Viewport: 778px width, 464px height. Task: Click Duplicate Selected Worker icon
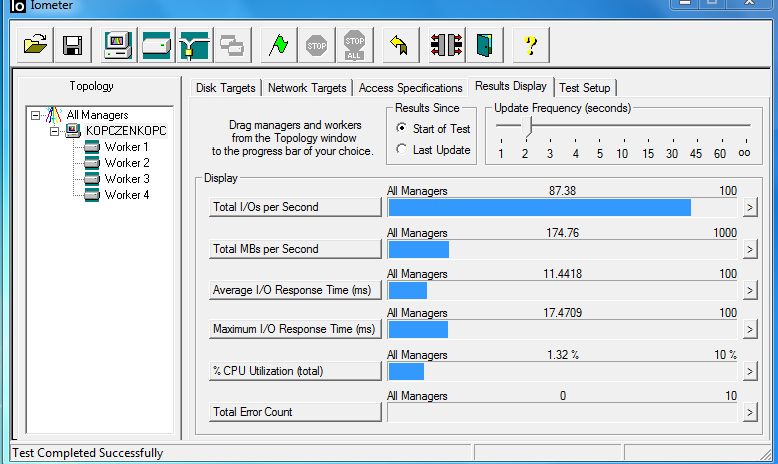[232, 45]
